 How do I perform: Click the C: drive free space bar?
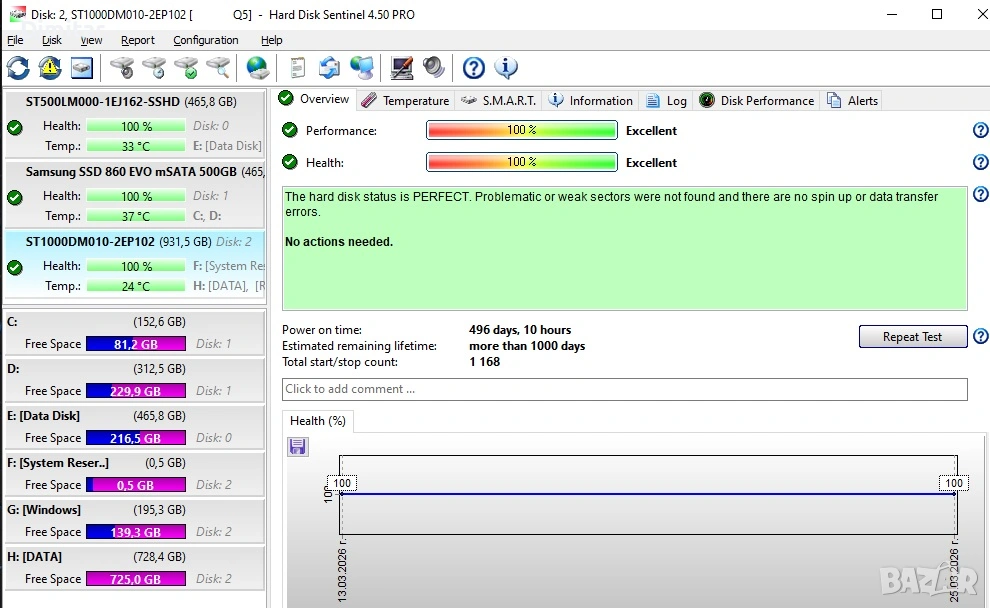(135, 344)
